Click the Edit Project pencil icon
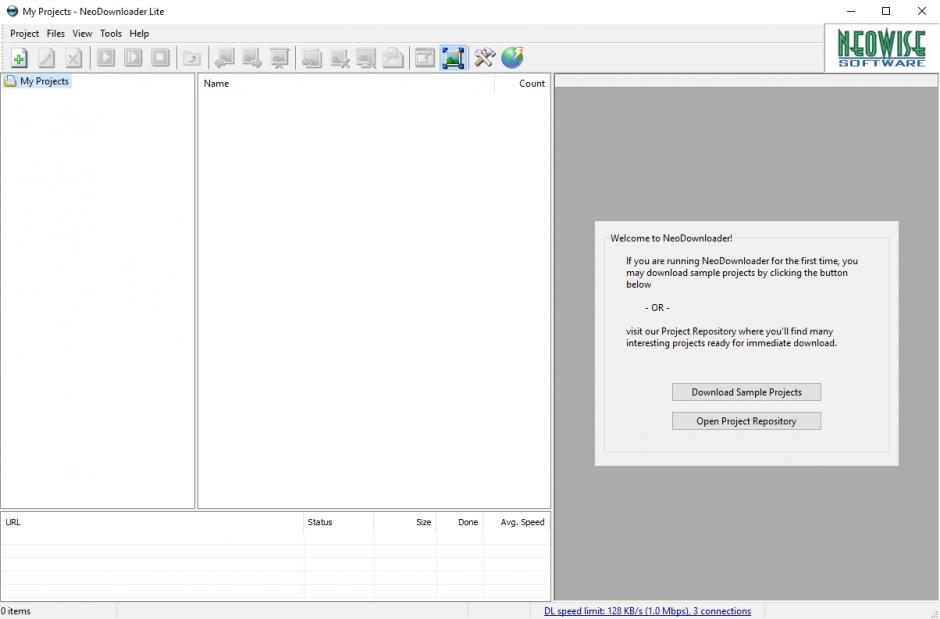The height and width of the screenshot is (619, 940). point(46,58)
